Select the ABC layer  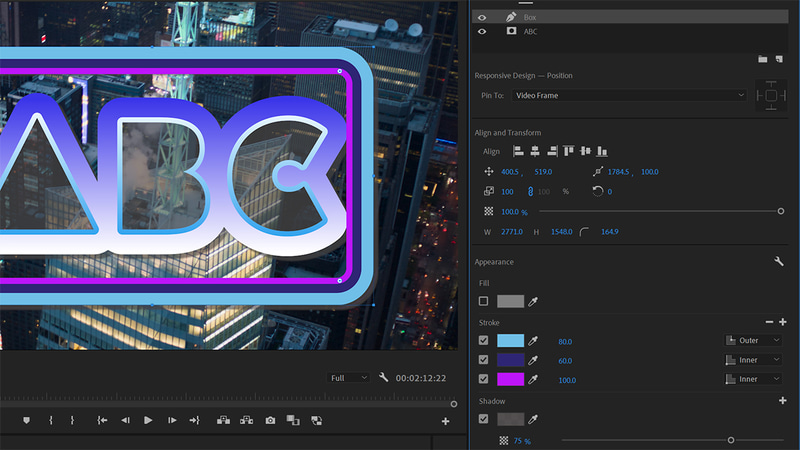tap(531, 32)
